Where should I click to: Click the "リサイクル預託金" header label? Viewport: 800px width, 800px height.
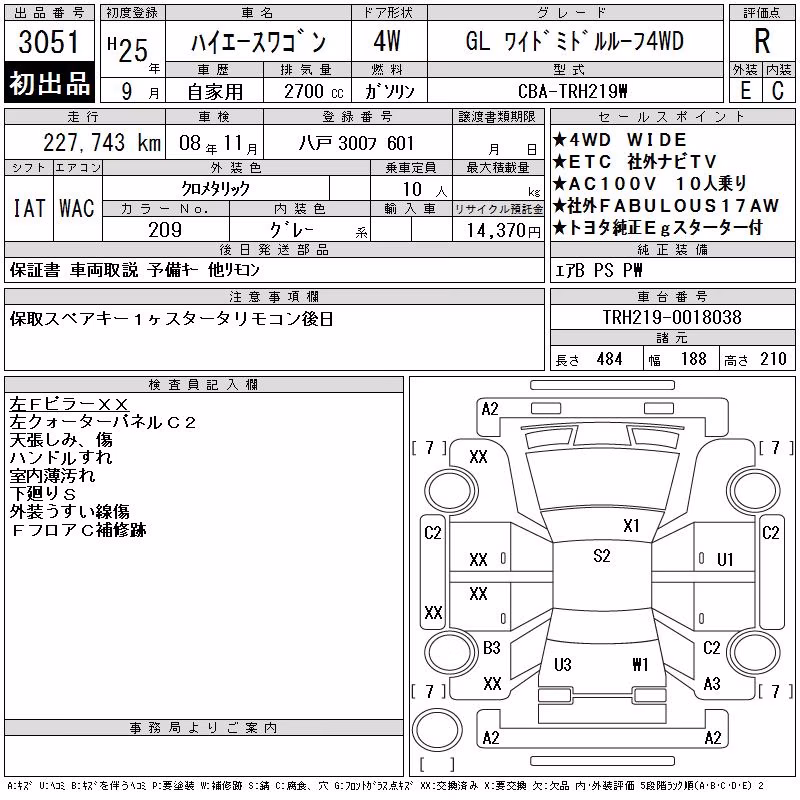point(498,209)
